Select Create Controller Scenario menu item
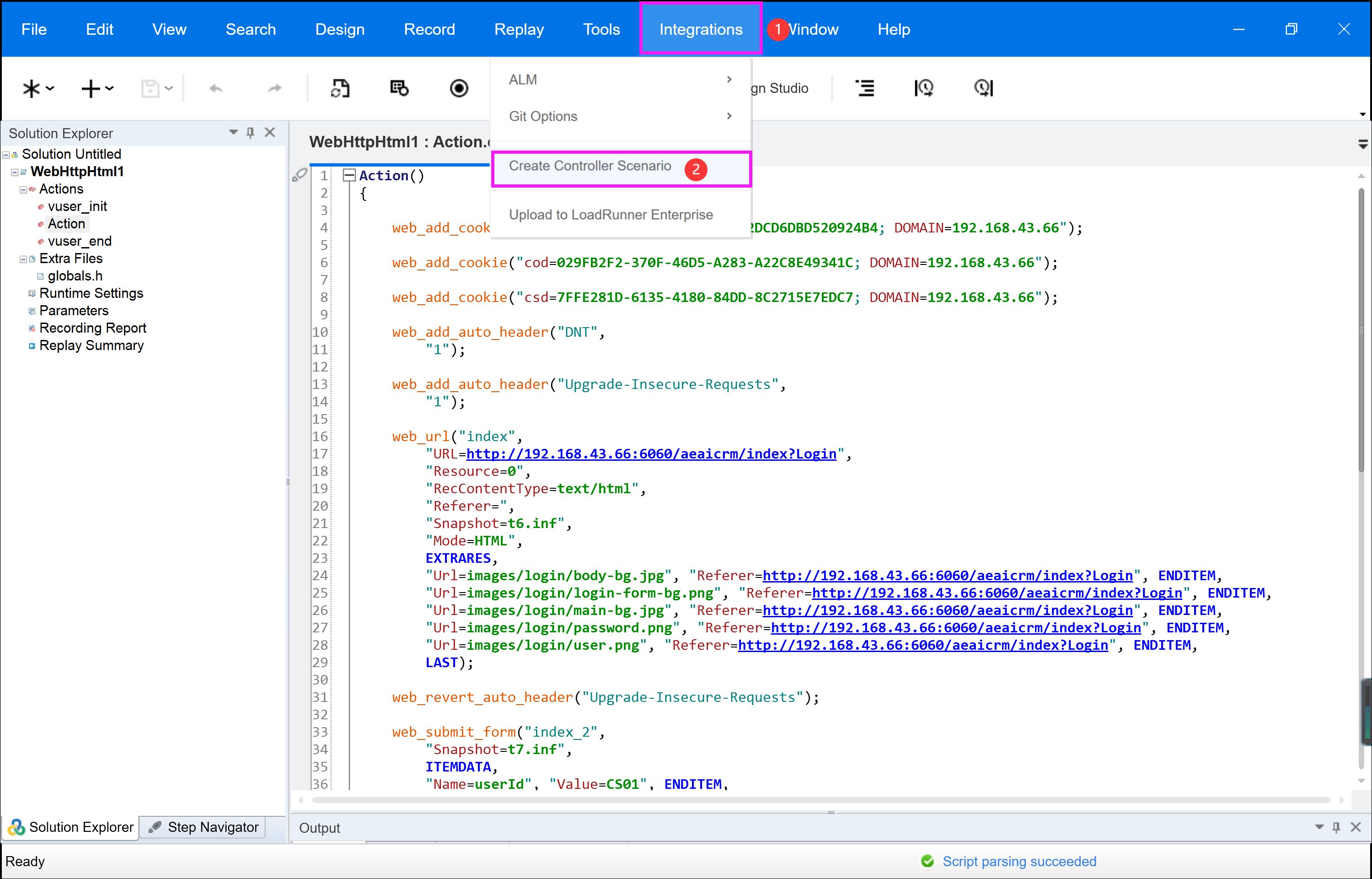 click(590, 166)
